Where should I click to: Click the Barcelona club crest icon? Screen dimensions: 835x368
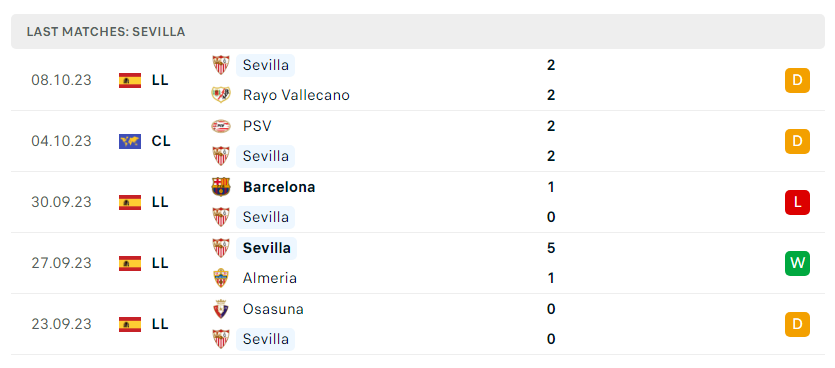click(220, 187)
